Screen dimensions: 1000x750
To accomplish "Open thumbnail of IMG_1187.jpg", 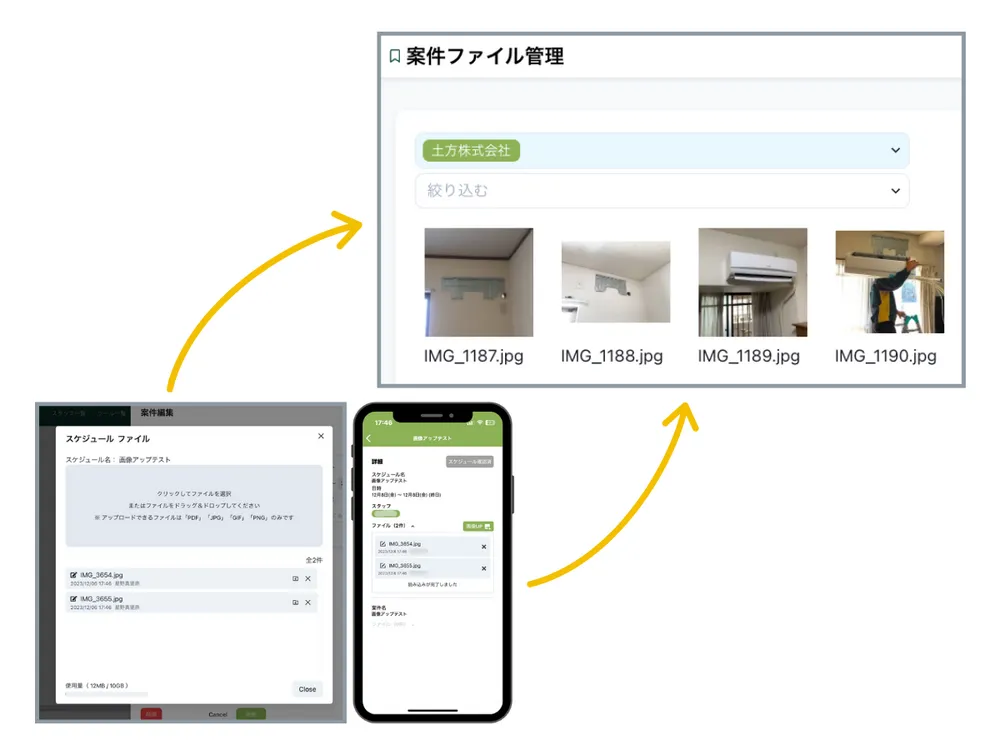I will point(478,282).
